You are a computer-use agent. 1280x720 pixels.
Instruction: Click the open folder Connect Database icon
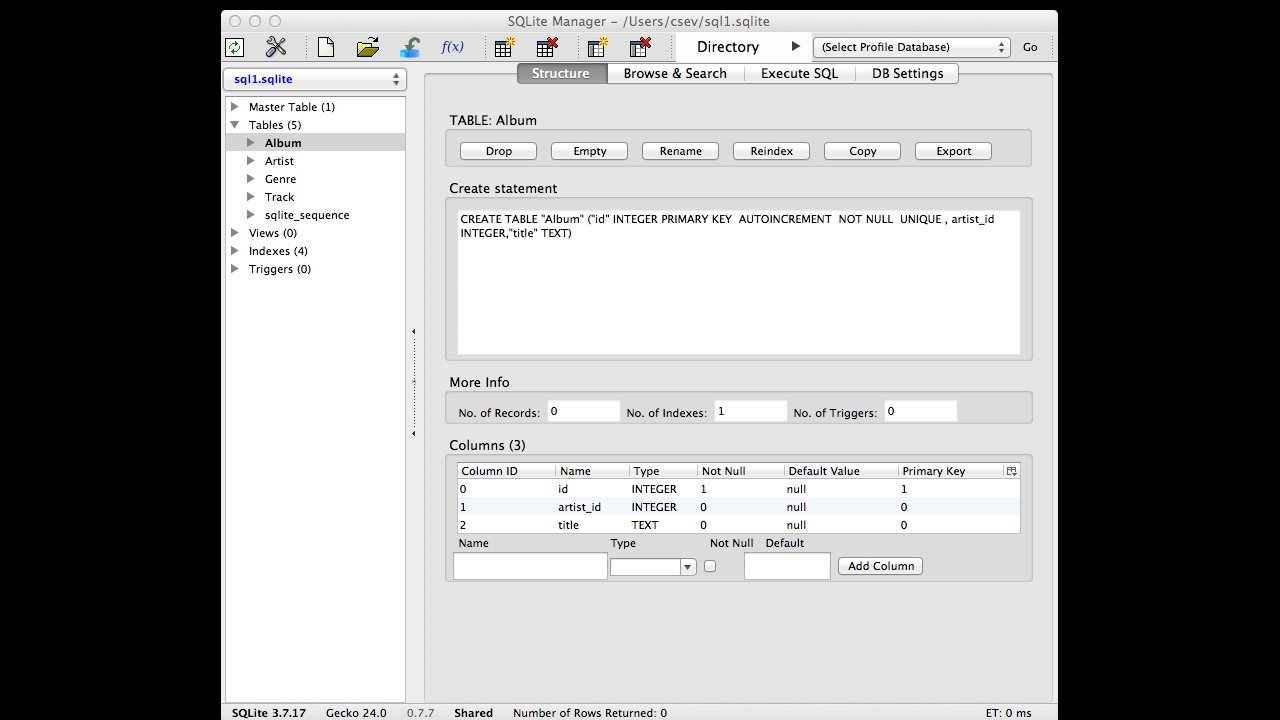tap(367, 47)
